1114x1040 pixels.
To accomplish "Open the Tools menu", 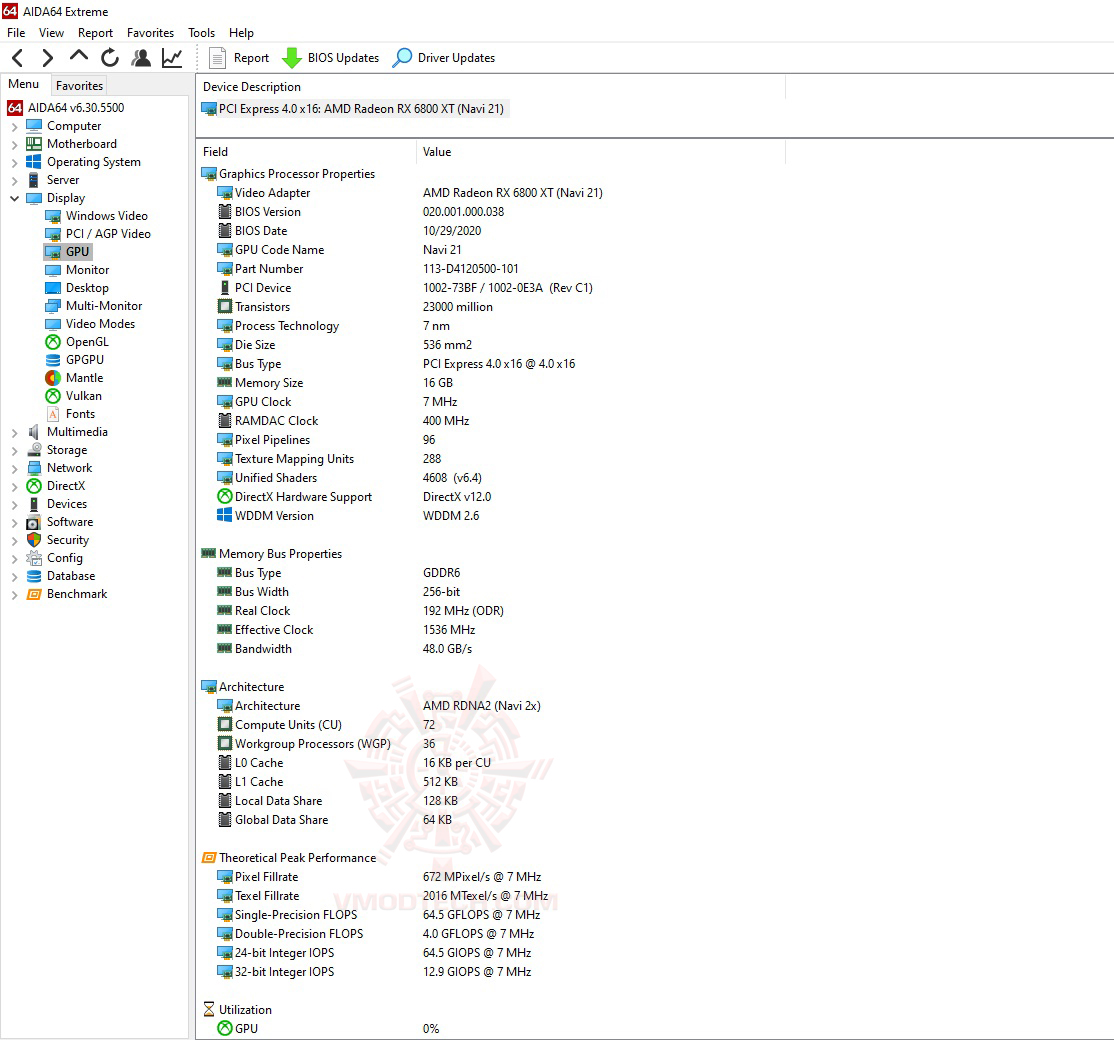I will point(201,33).
